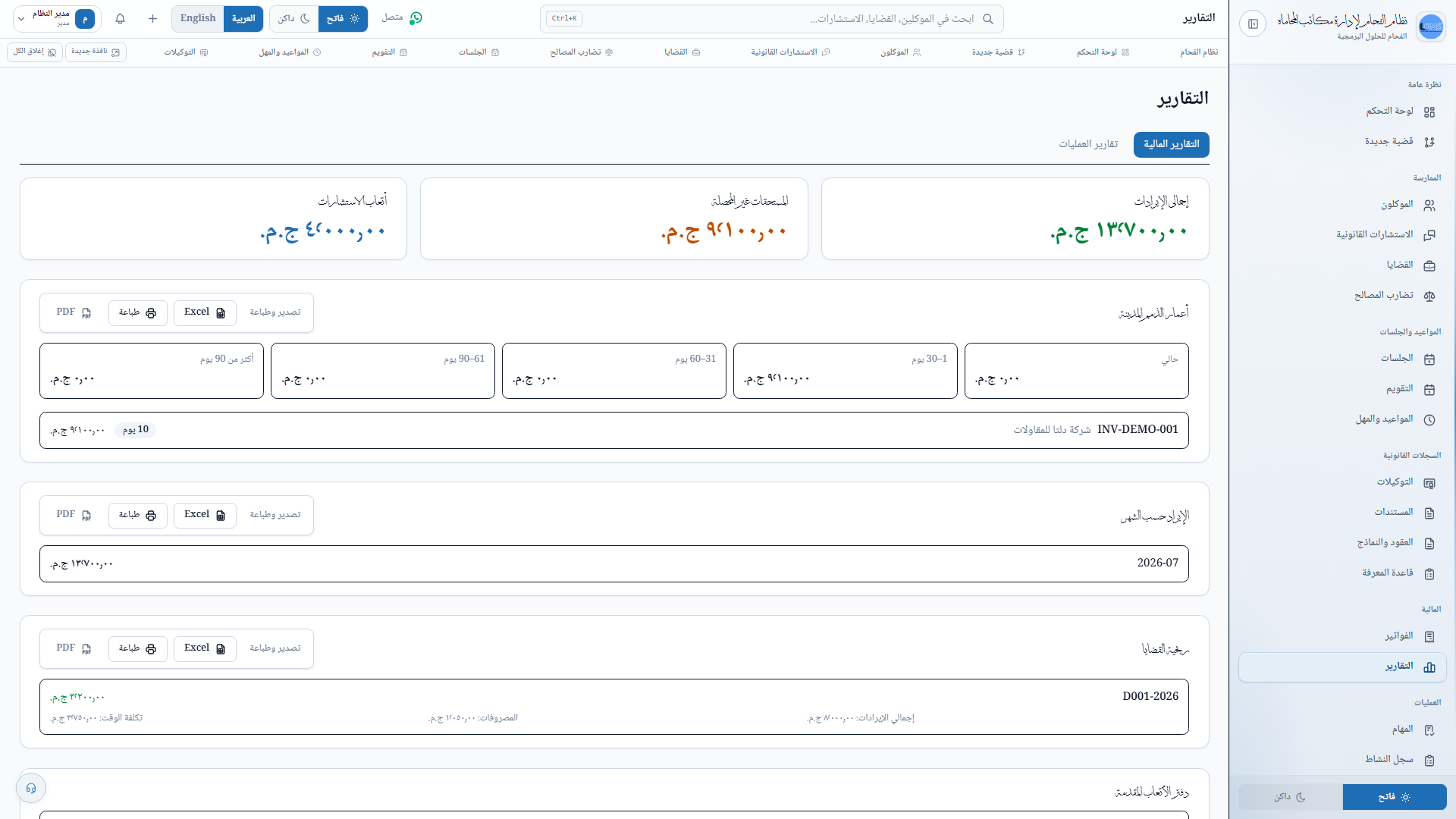Open المواعيد والمهل tab in top navigation
The height and width of the screenshot is (819, 1456).
[x=290, y=52]
